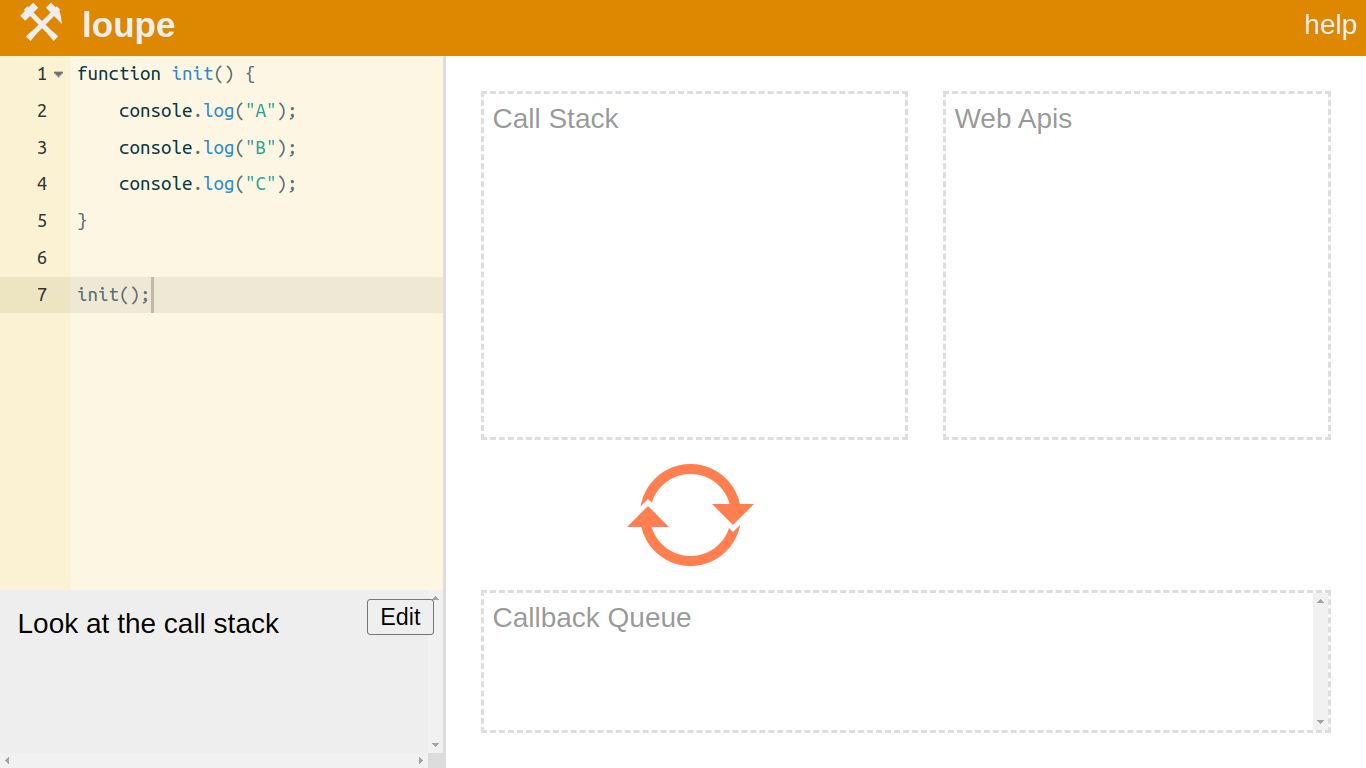Click the console.log("A") code line
1366x768 pixels.
pos(207,111)
